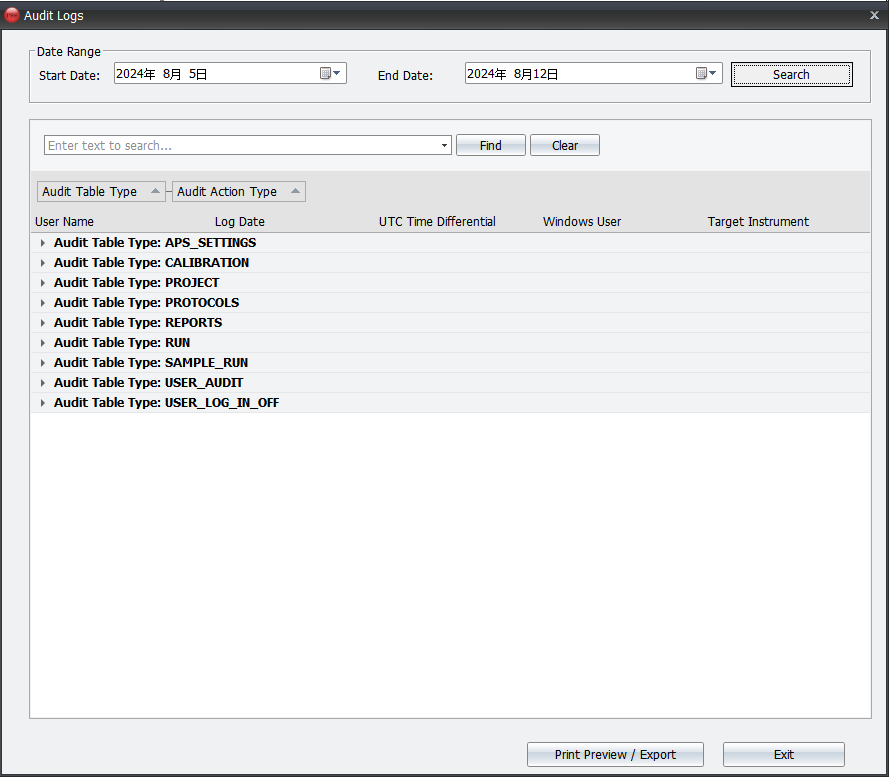Viewport: 889px width, 777px height.
Task: Select the row text 'Audit Table Type: USER_AUDIT'
Action: 149,383
